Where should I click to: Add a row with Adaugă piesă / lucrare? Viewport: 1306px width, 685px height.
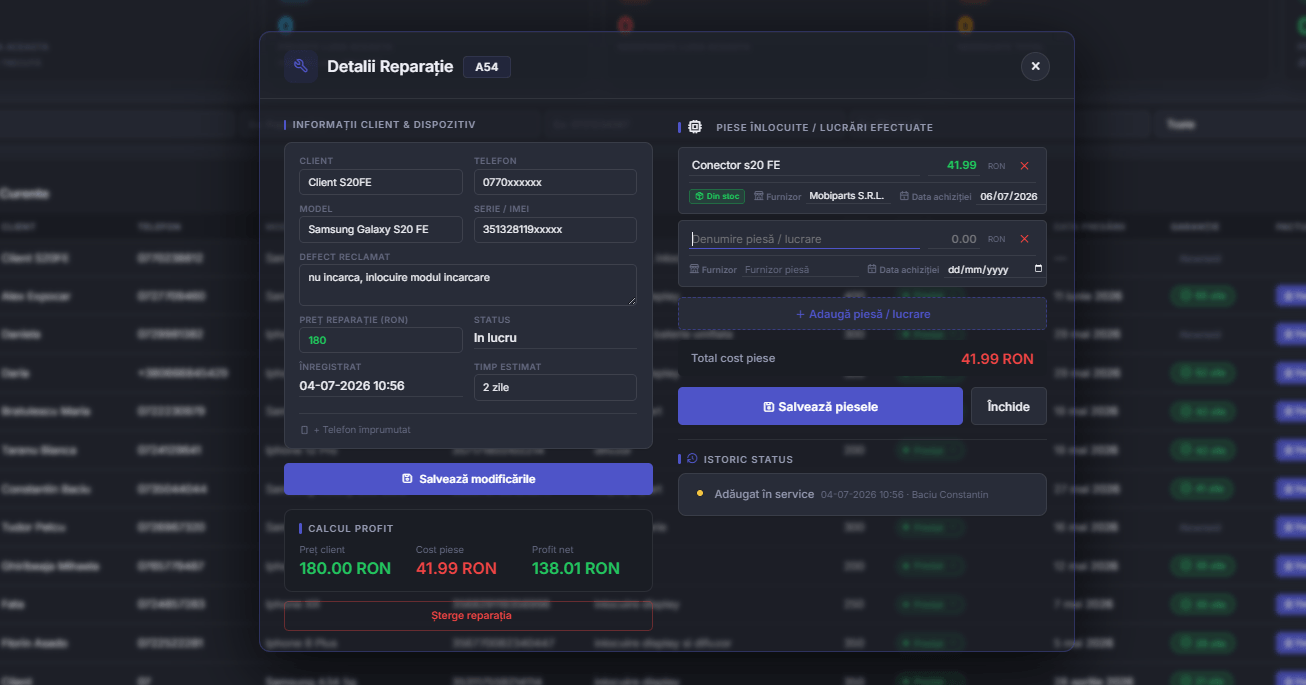(x=862, y=314)
